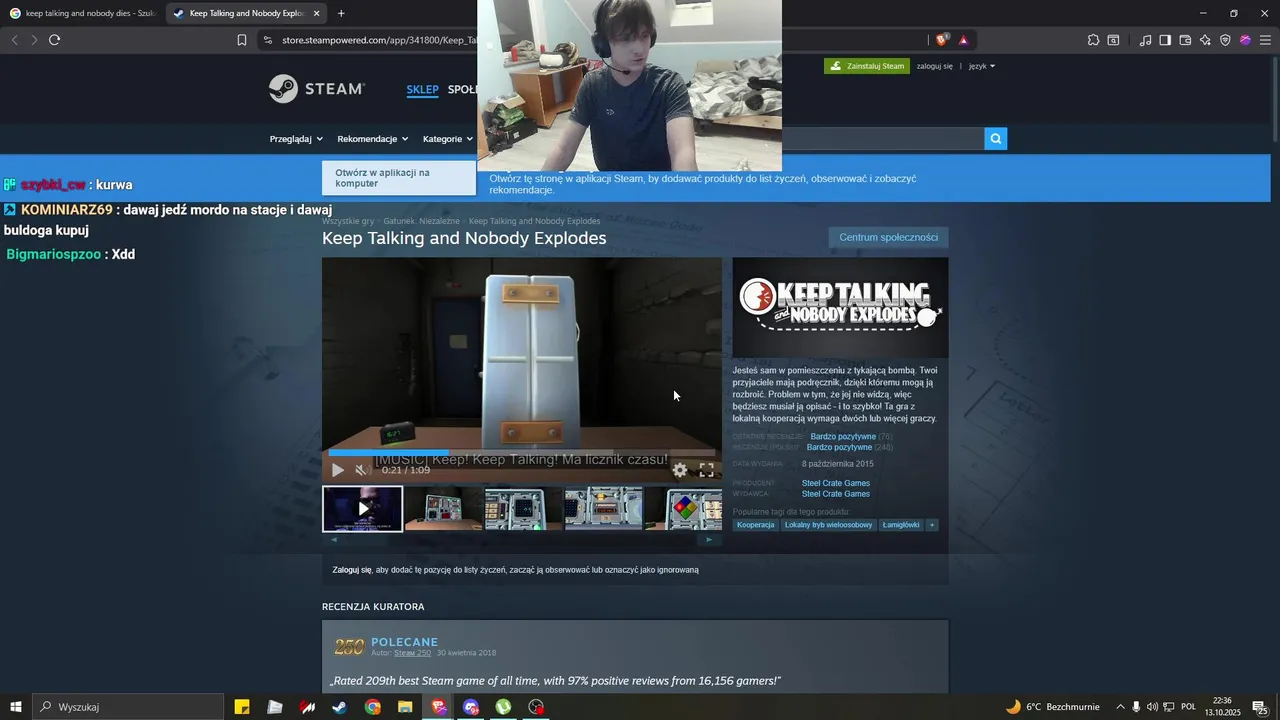Click the video progress bar

pyautogui.click(x=522, y=453)
